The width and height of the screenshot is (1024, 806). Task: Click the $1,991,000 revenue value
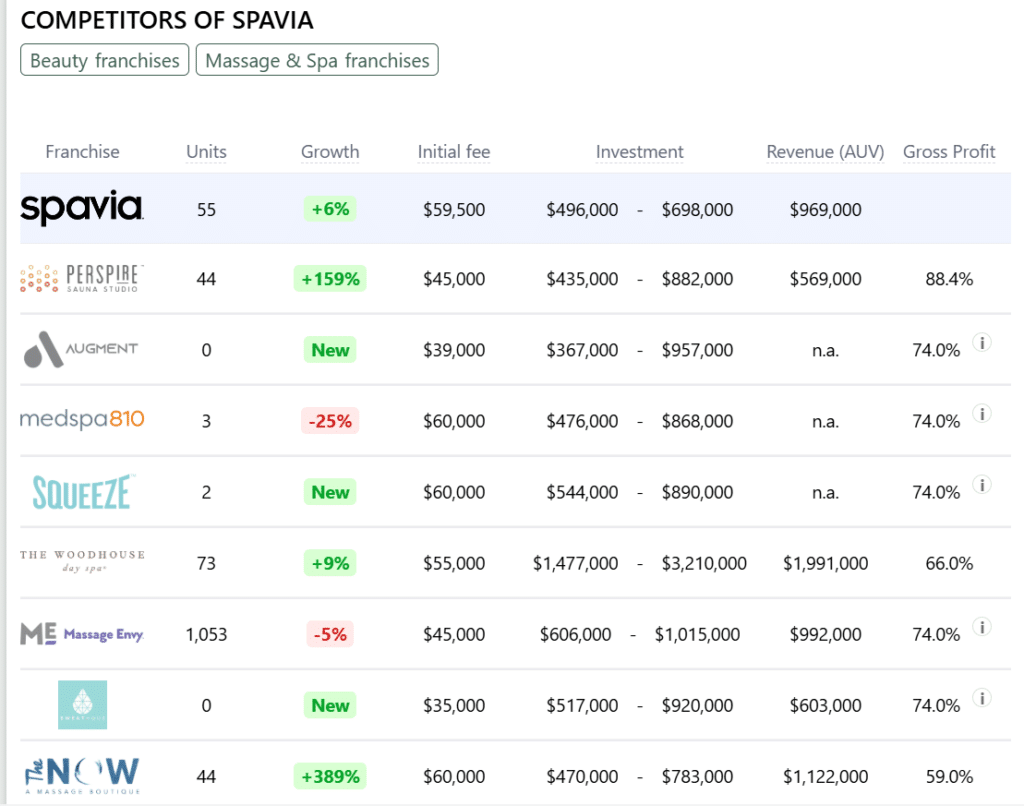tap(825, 564)
